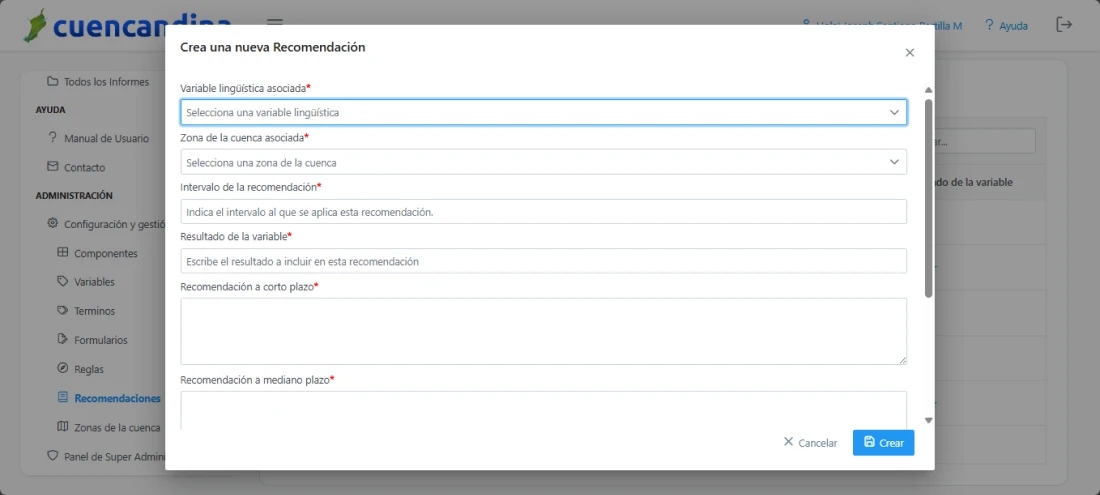Click the dialog's vertical scrollbar
This screenshot has height=495, width=1100.
[928, 200]
